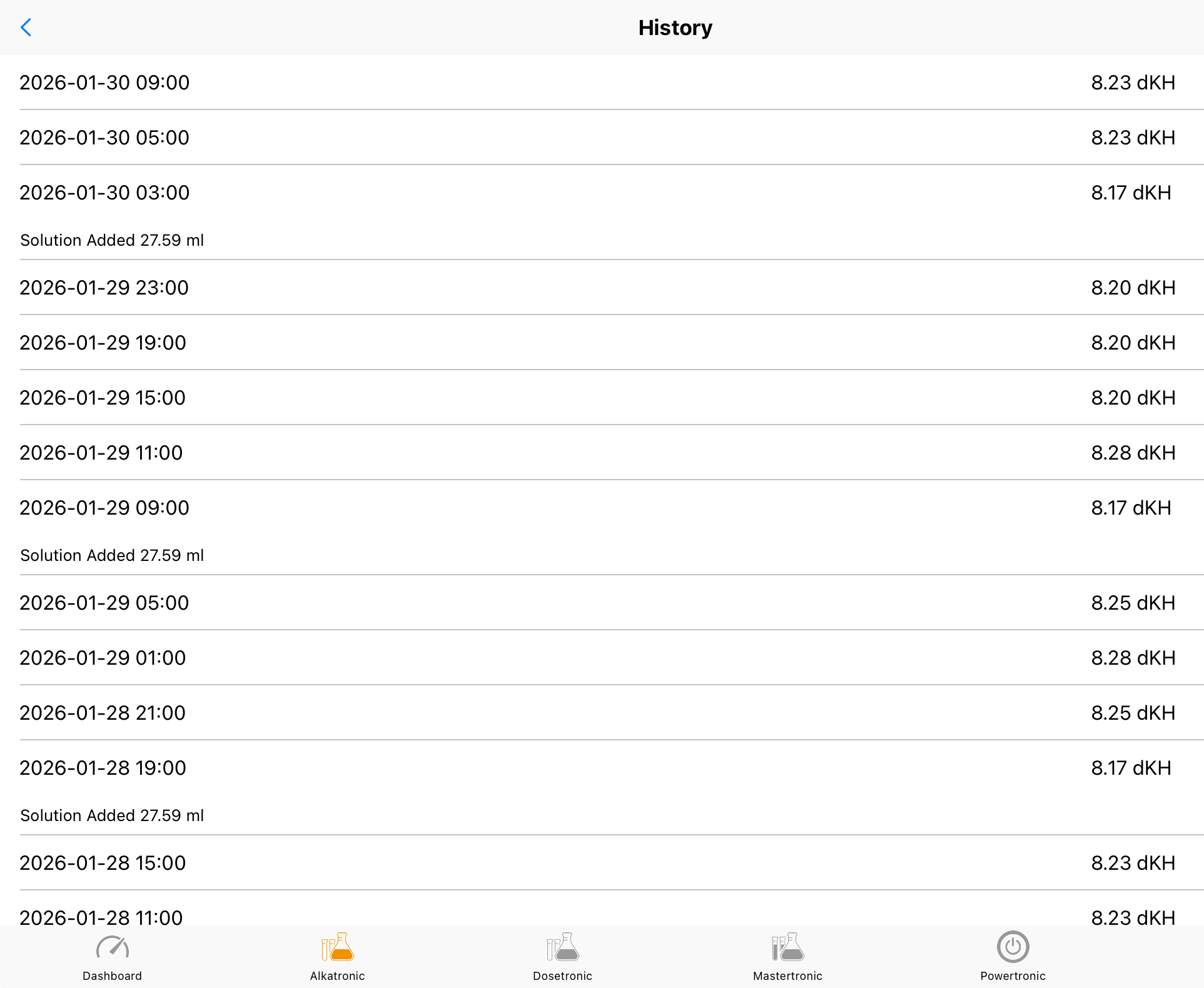Open the Mastertronic flask icon

[x=788, y=948]
